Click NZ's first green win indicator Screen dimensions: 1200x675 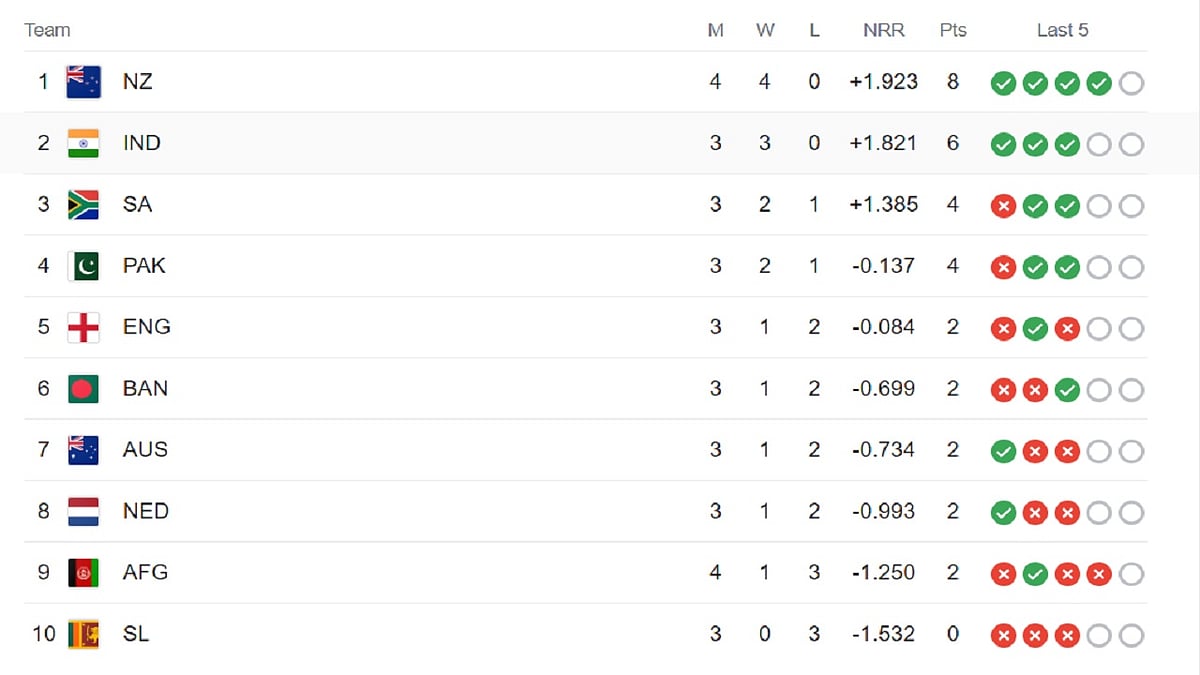(x=1003, y=83)
